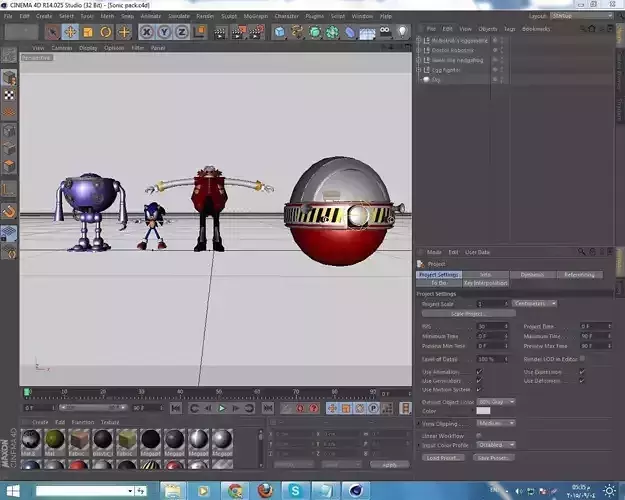Switch to the Dynamics tab
Image resolution: width=625 pixels, height=500 pixels.
click(532, 275)
